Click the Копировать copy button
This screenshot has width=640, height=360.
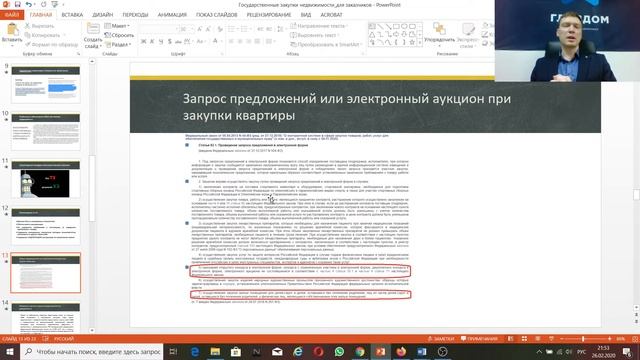pos(42,35)
